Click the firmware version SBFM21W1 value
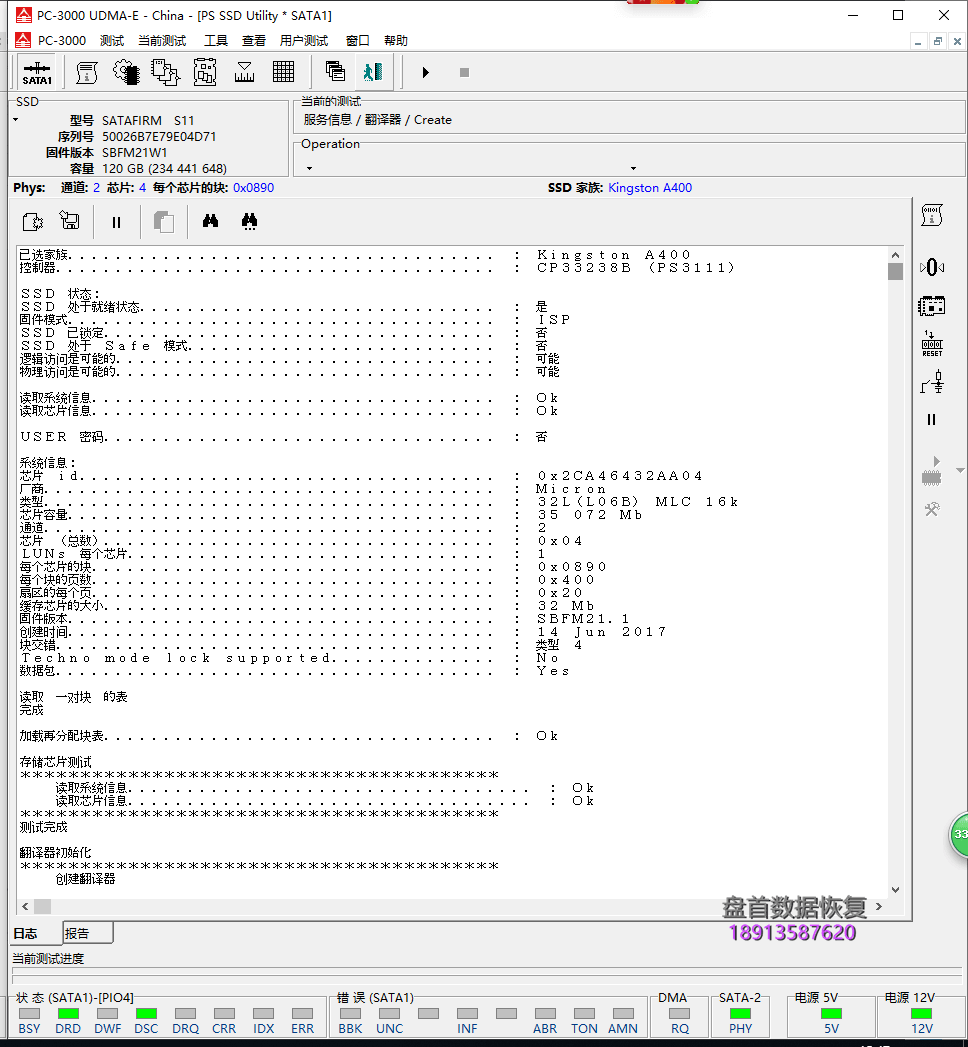Image resolution: width=968 pixels, height=1047 pixels. pyautogui.click(x=135, y=152)
